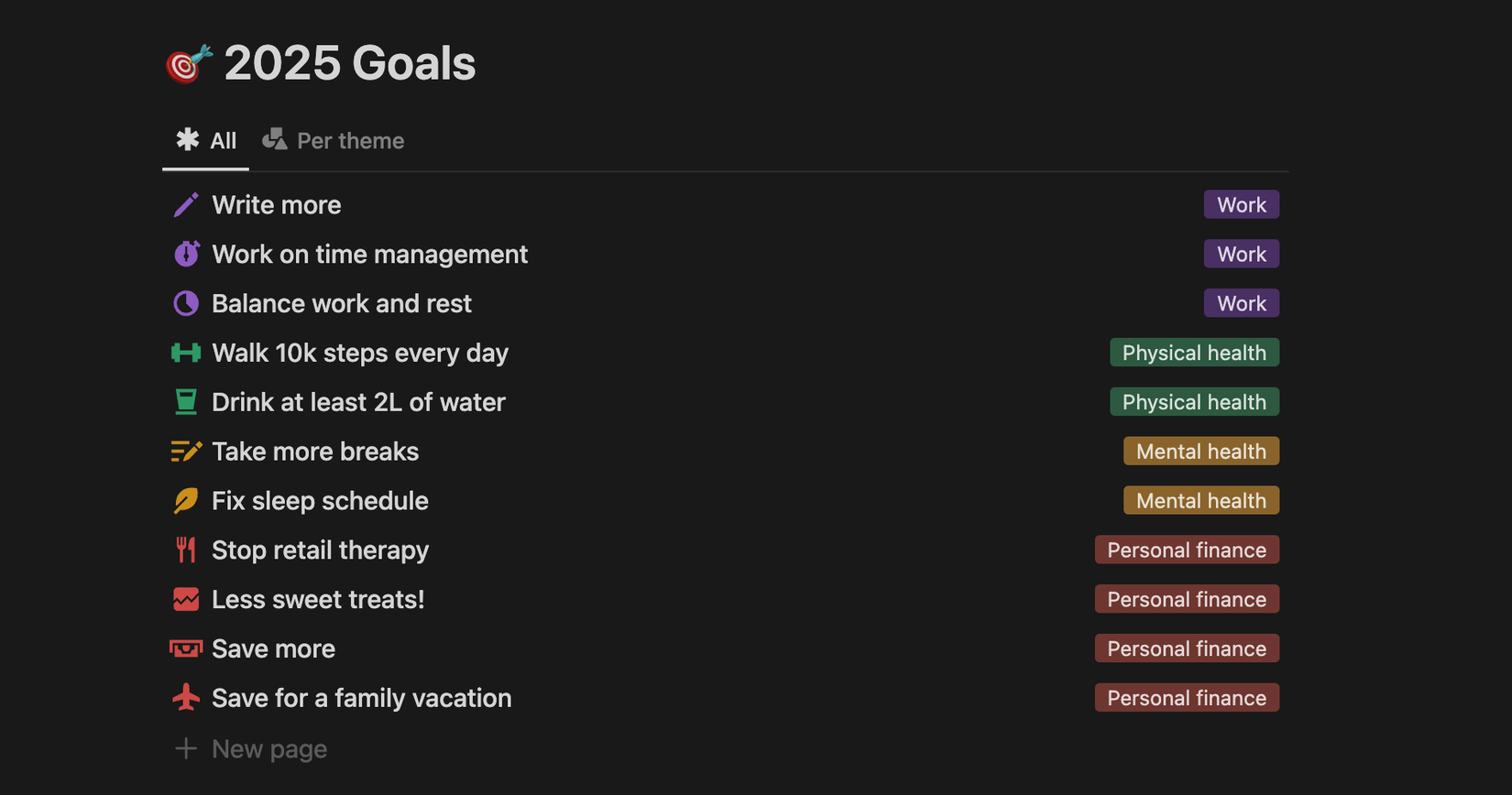Click the water glass icon for Drink 2L
This screenshot has height=795, width=1512.
(186, 402)
